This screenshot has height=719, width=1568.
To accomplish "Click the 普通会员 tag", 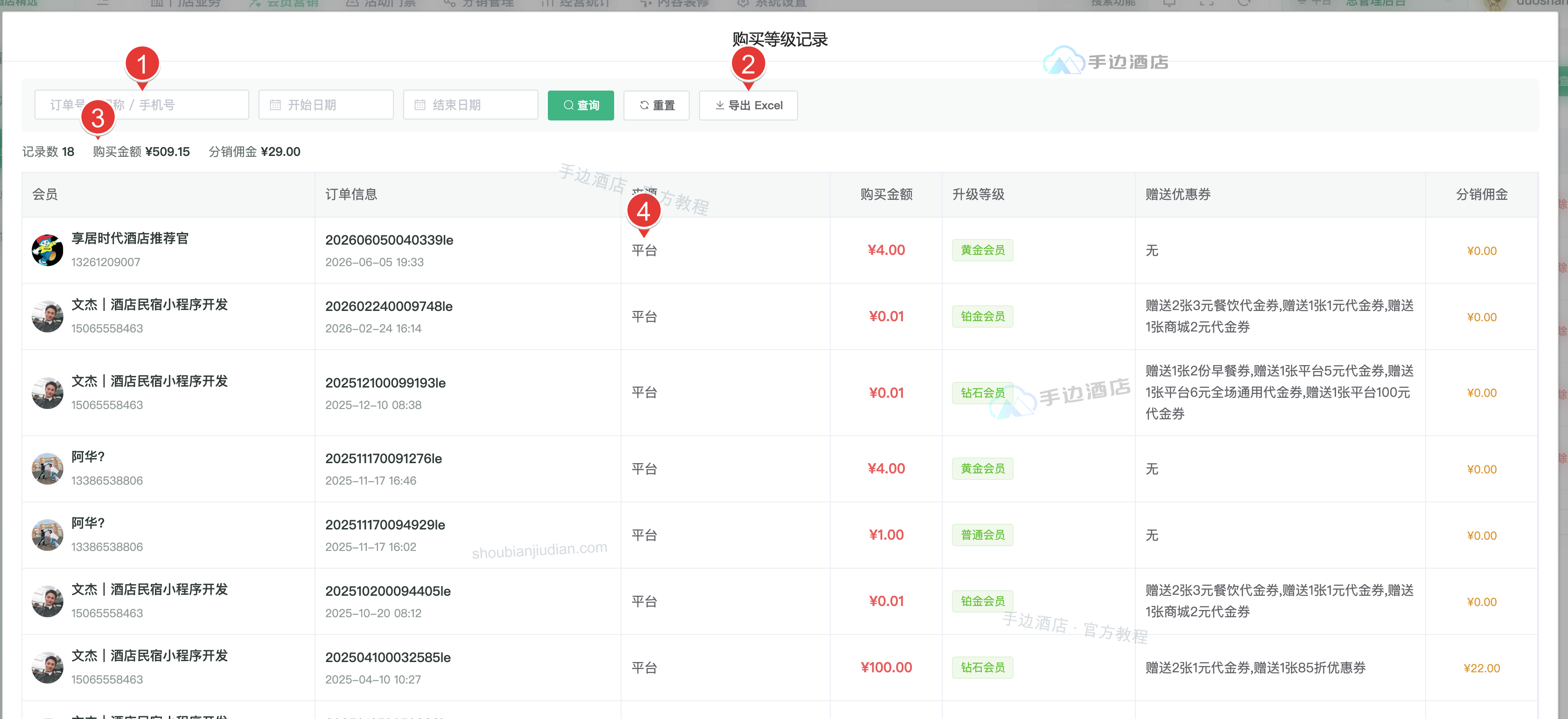I will point(982,535).
